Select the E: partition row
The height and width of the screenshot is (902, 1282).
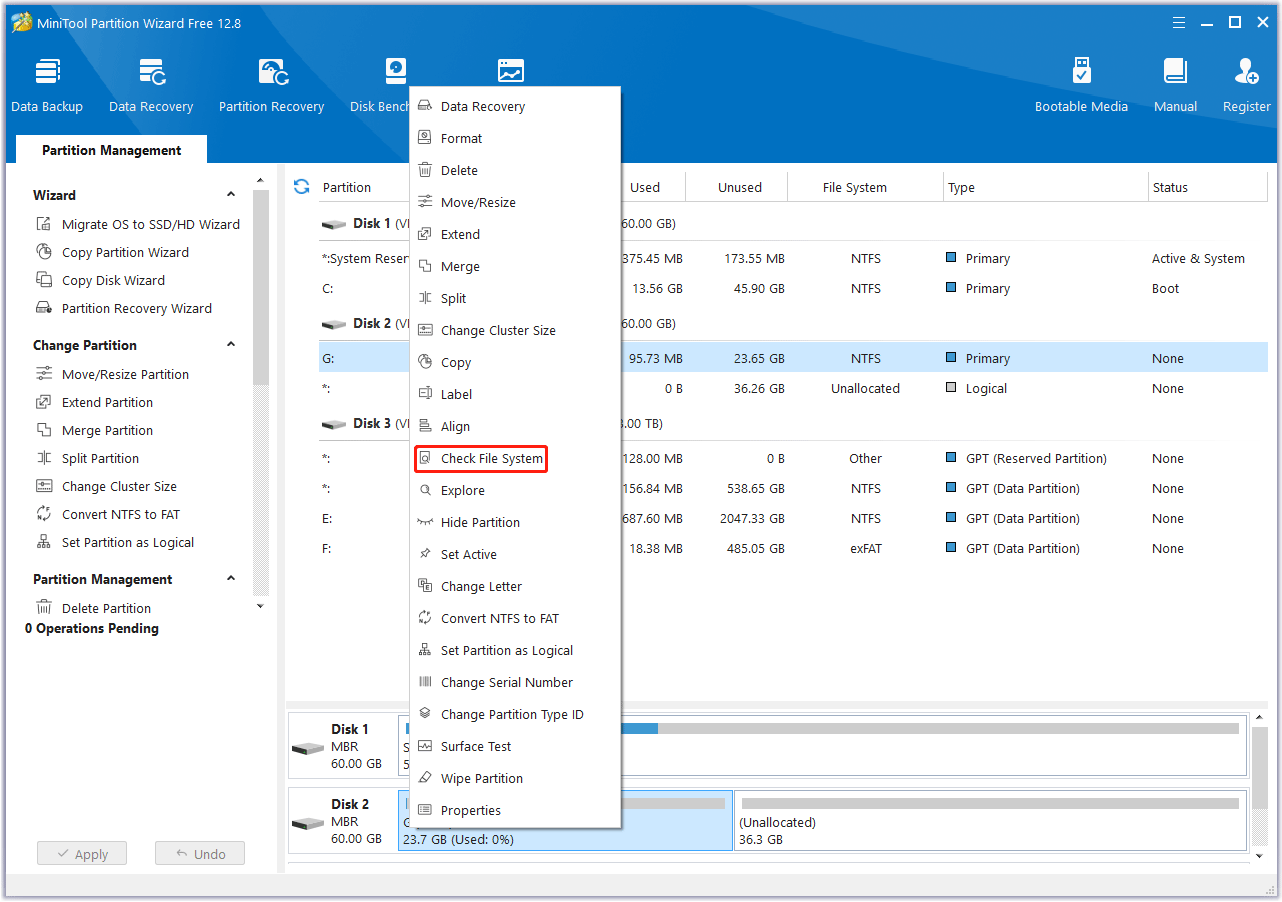pos(793,518)
